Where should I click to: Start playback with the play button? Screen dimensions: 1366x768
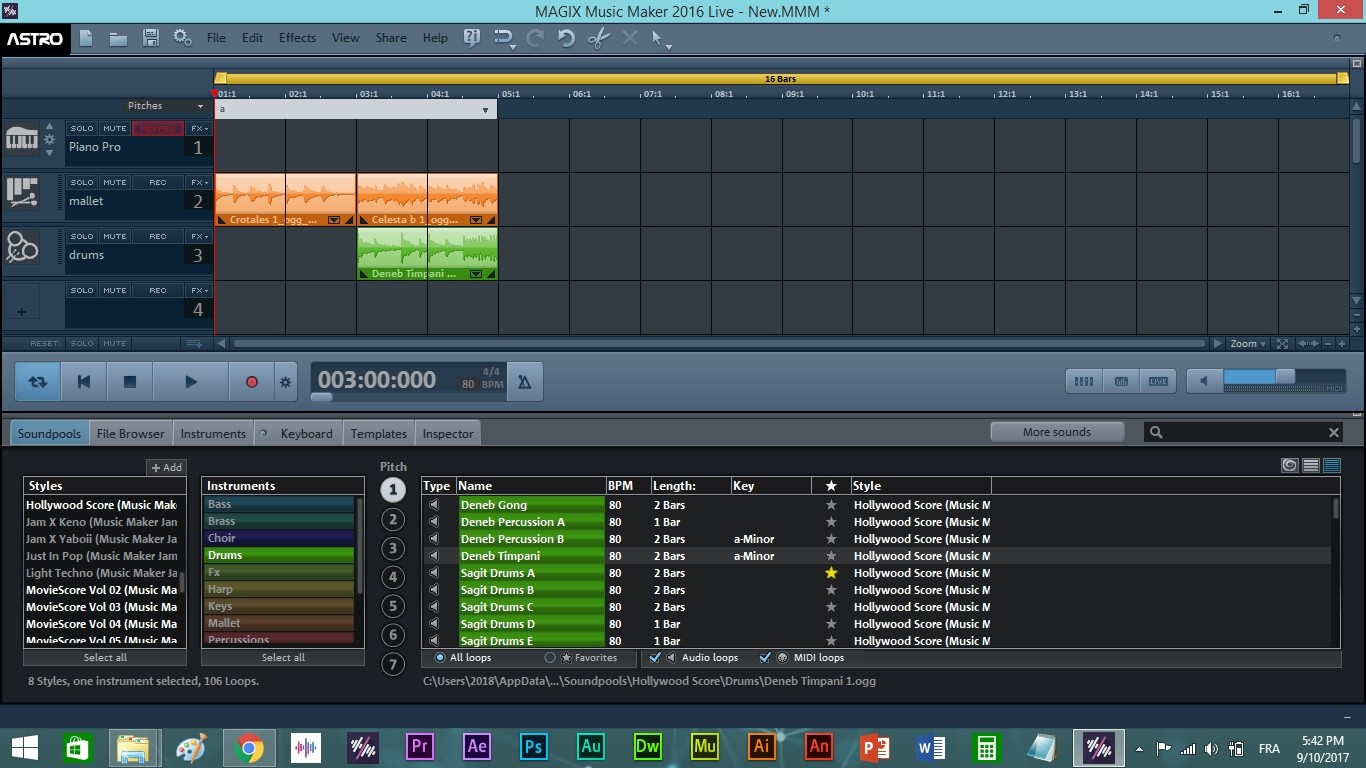(x=191, y=381)
